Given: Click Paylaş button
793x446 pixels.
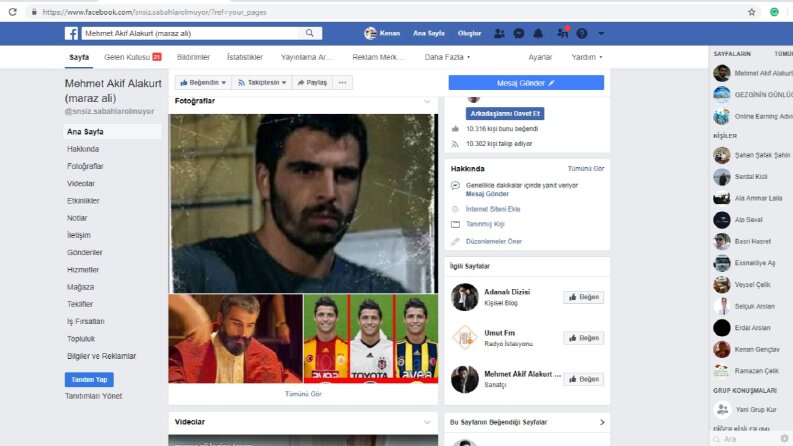Looking at the screenshot, I should point(312,82).
